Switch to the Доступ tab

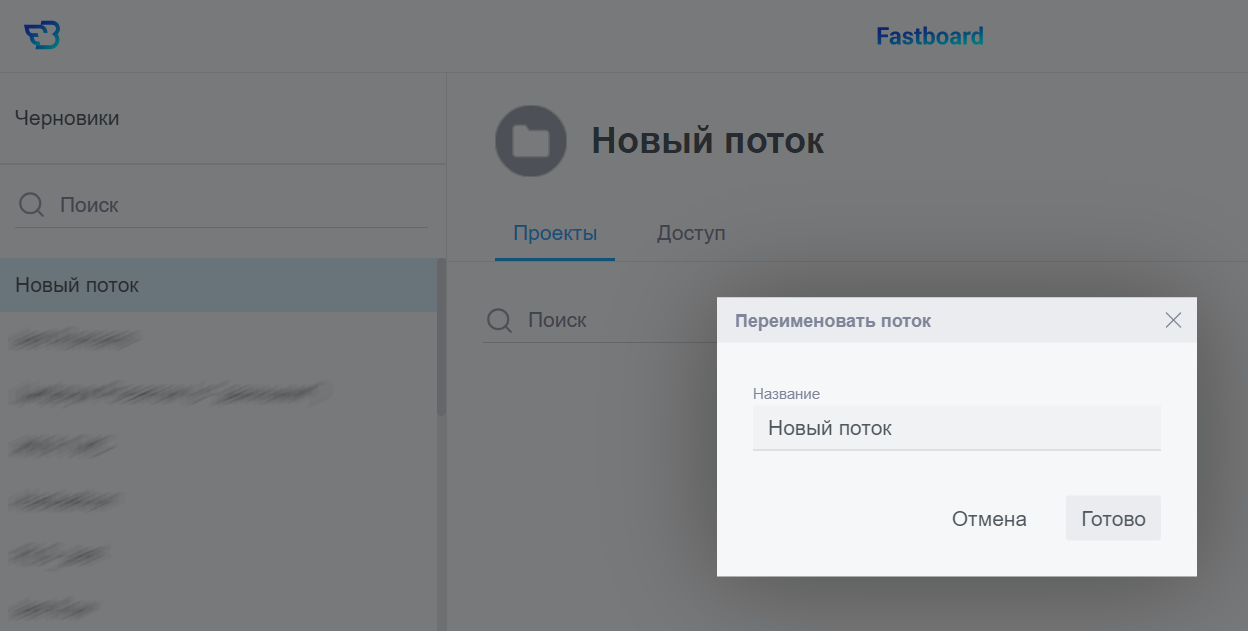[690, 233]
